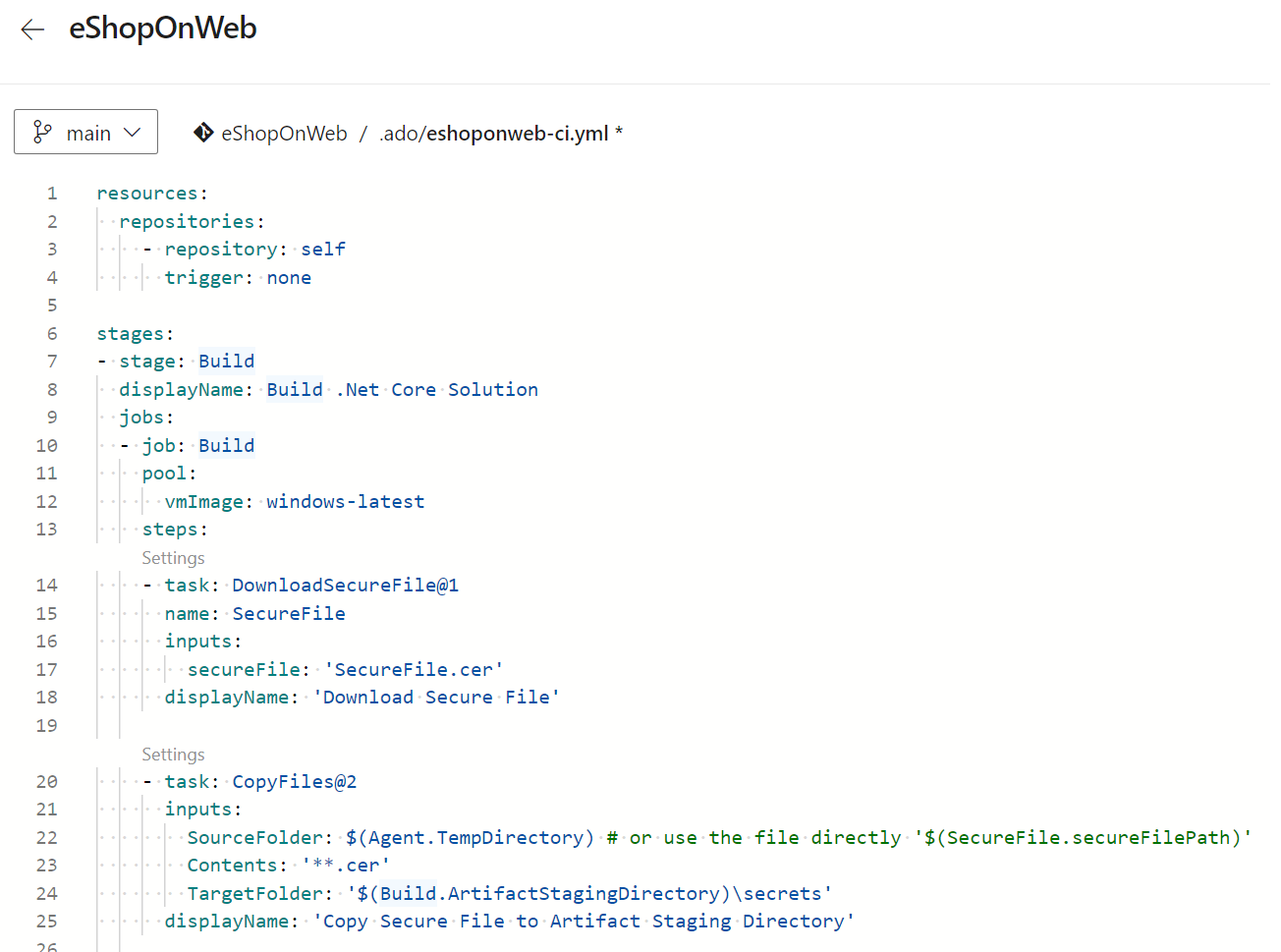This screenshot has height=952, width=1281.
Task: Open Settings for the CopyFiles task
Action: pyautogui.click(x=173, y=754)
